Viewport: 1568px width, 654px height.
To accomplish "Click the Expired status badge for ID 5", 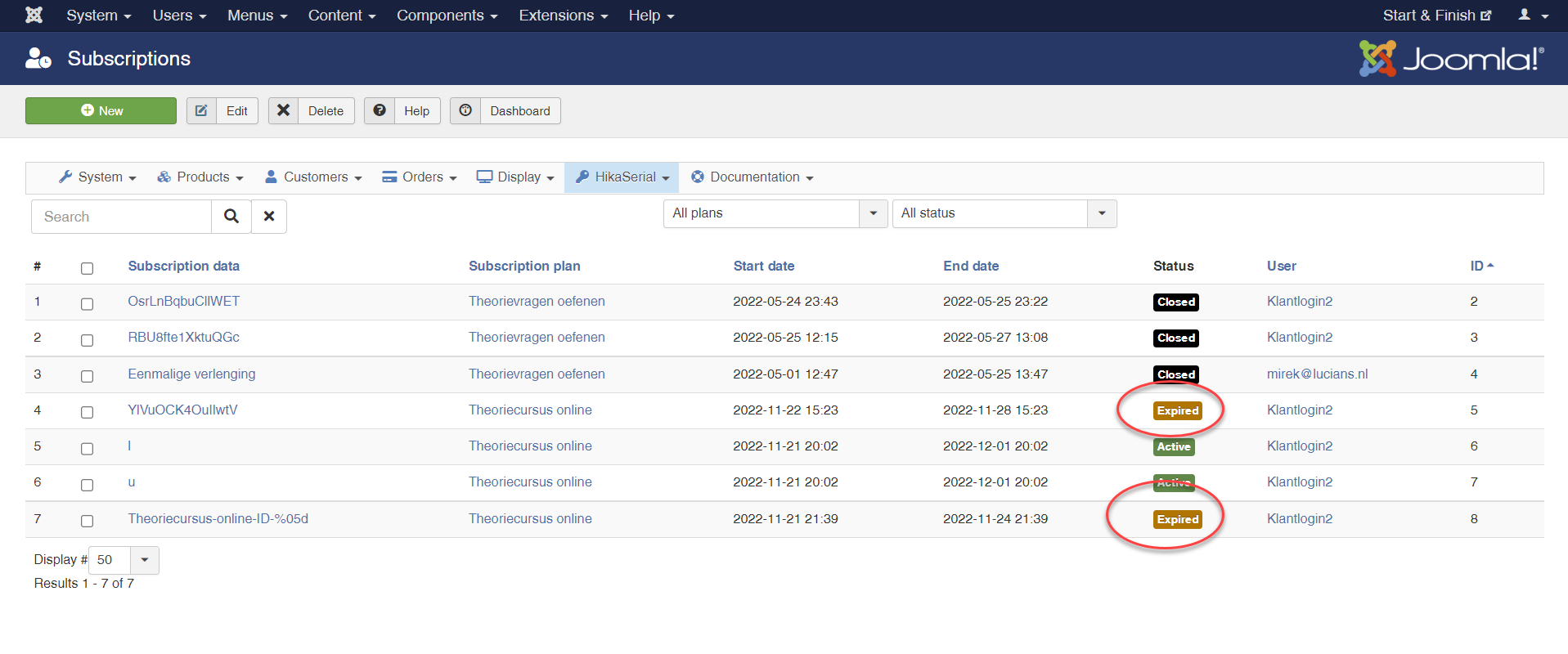I will coord(1178,410).
